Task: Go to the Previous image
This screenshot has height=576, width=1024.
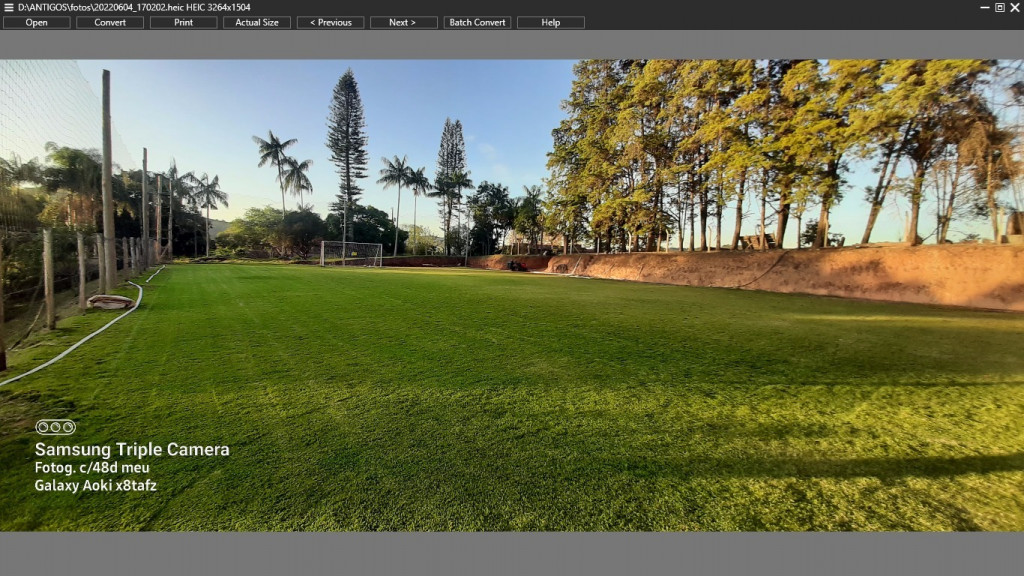Action: click(330, 22)
